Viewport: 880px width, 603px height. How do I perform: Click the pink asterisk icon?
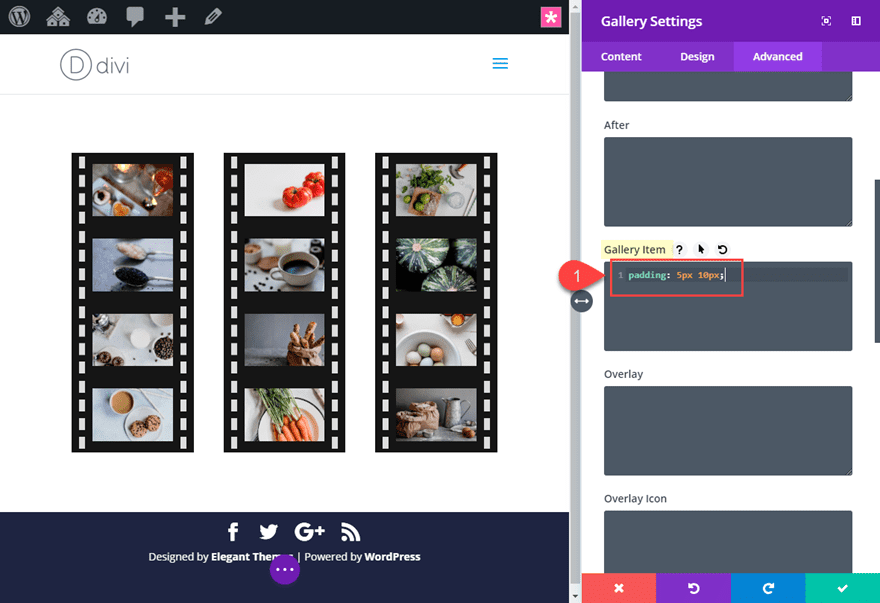551,17
